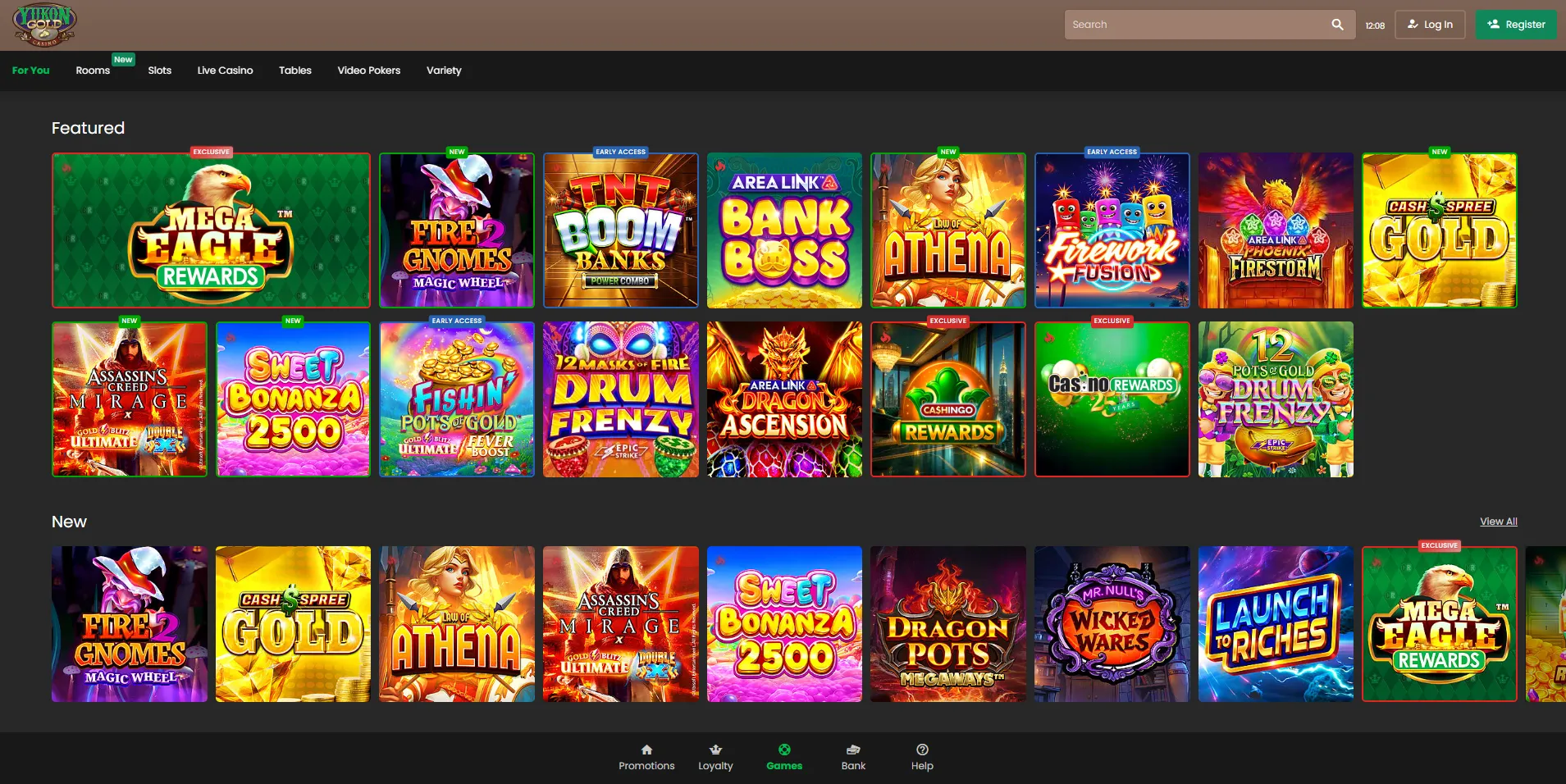Open Mega Eagle Rewards in Featured

pos(211,230)
